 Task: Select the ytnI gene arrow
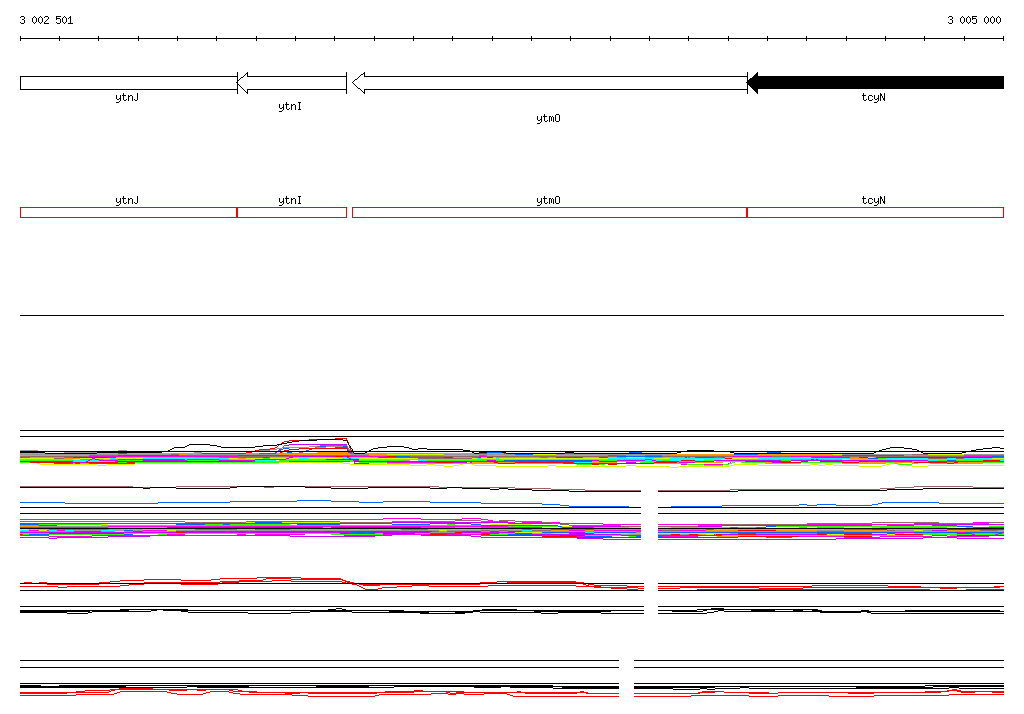(292, 83)
